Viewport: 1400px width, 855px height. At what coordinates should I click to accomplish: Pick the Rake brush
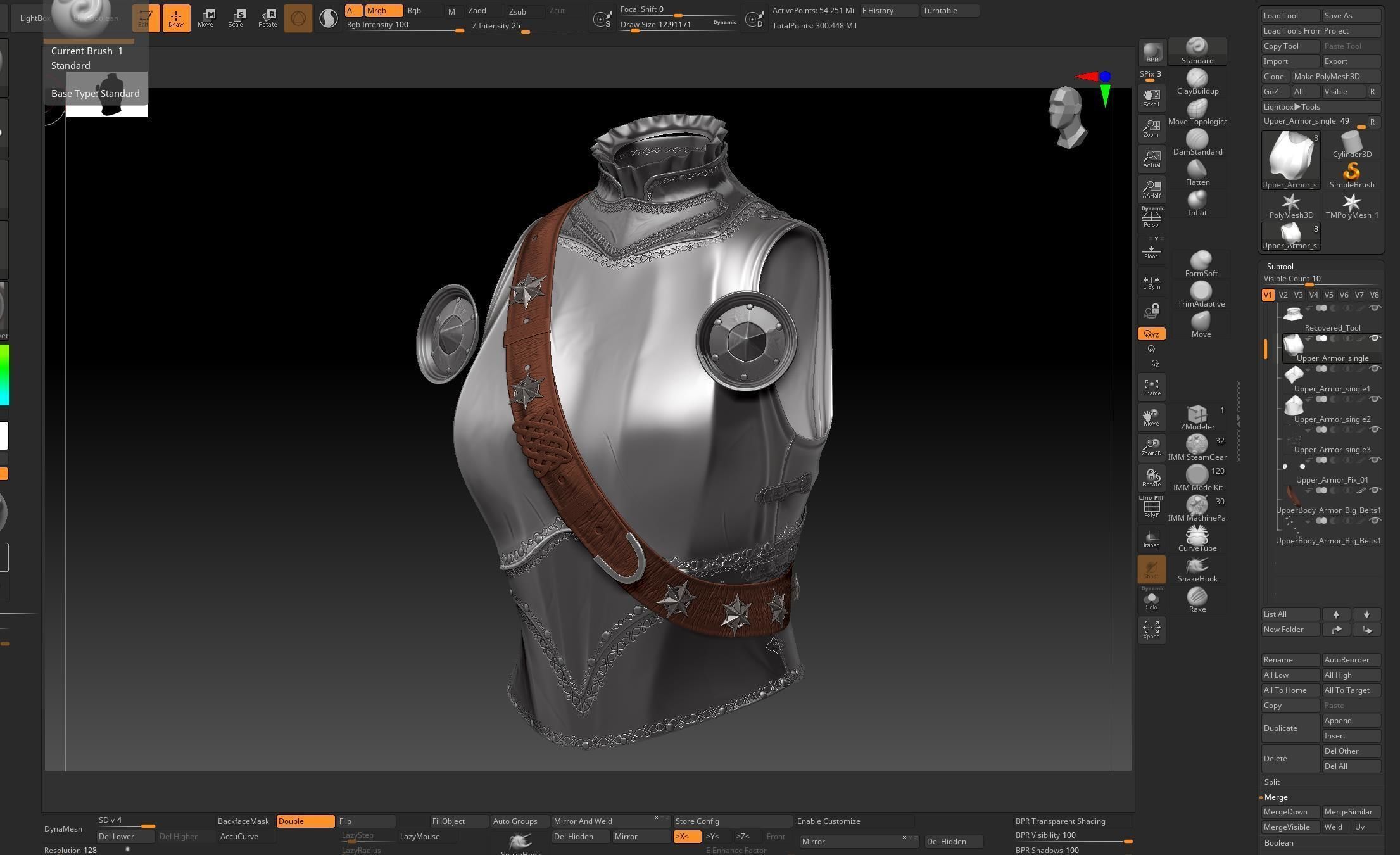[1197, 600]
